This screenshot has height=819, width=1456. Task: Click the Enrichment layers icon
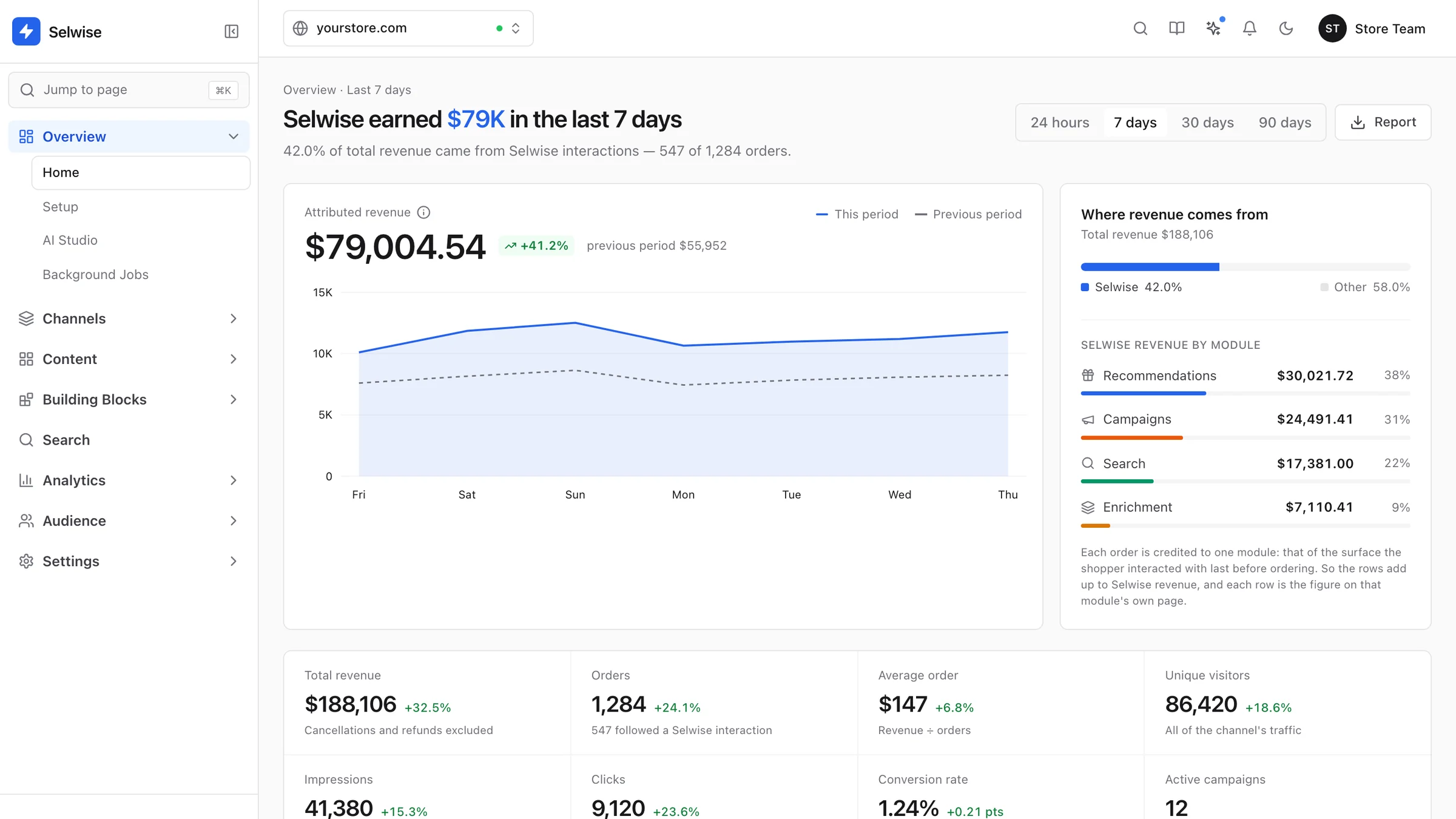[1088, 507]
